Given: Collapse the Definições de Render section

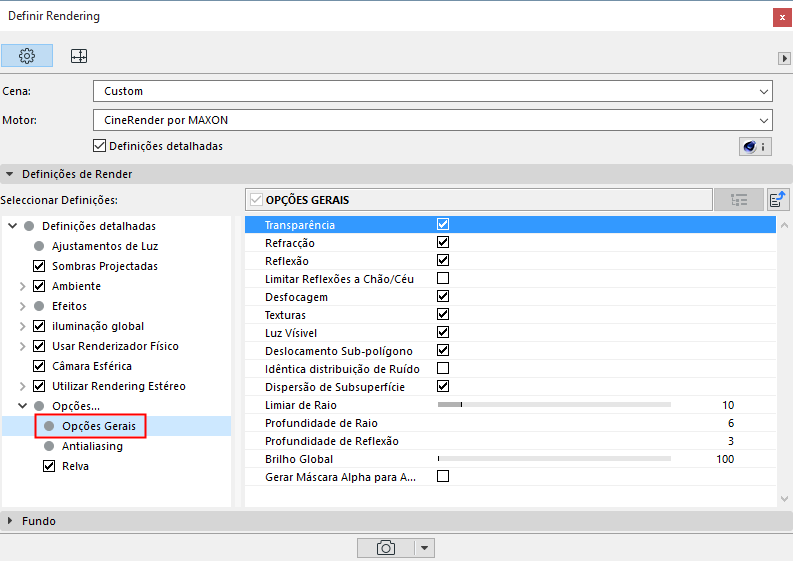Looking at the screenshot, I should tap(10, 174).
